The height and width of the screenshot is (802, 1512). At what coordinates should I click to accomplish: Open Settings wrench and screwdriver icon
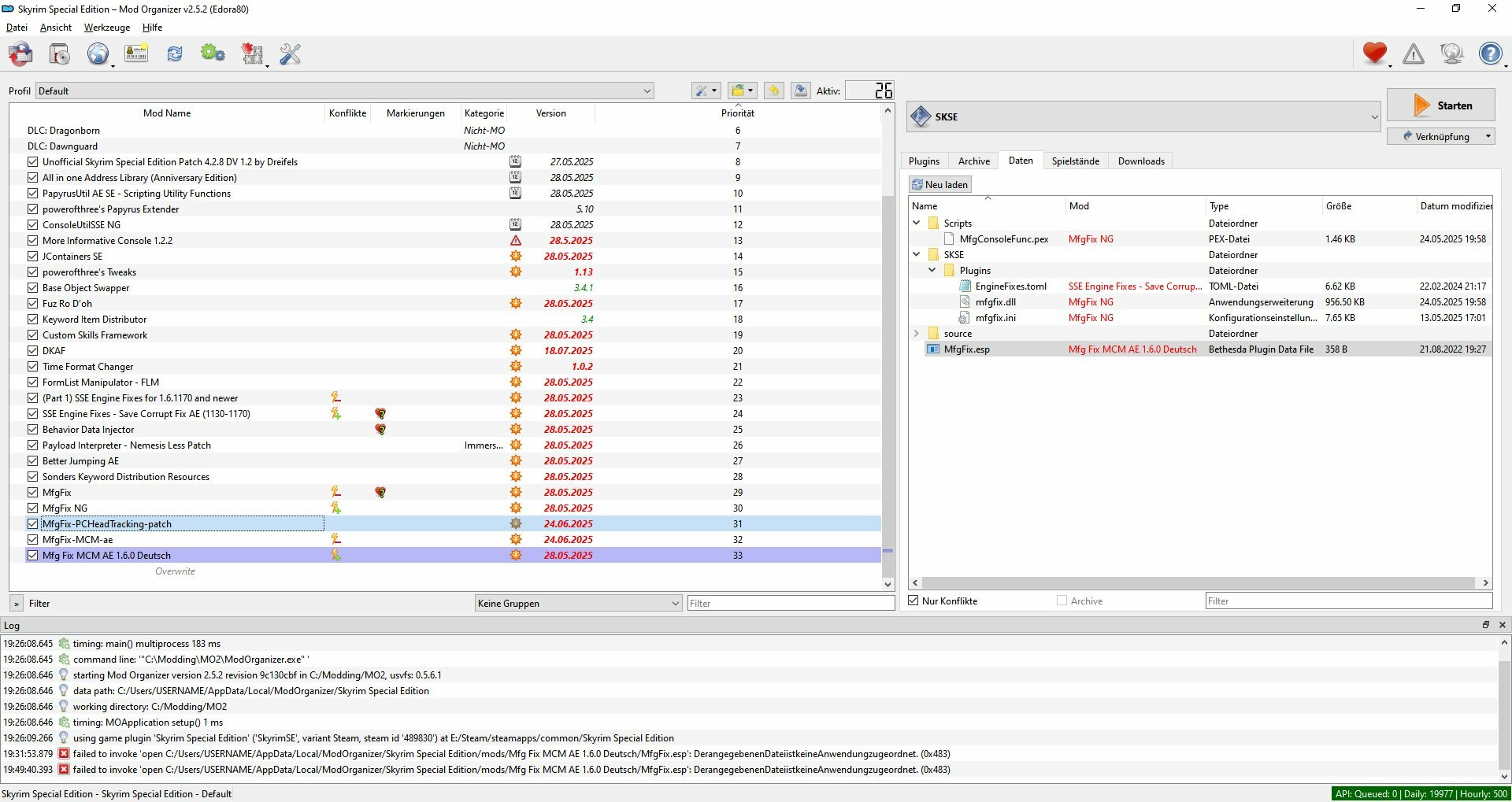(x=291, y=54)
